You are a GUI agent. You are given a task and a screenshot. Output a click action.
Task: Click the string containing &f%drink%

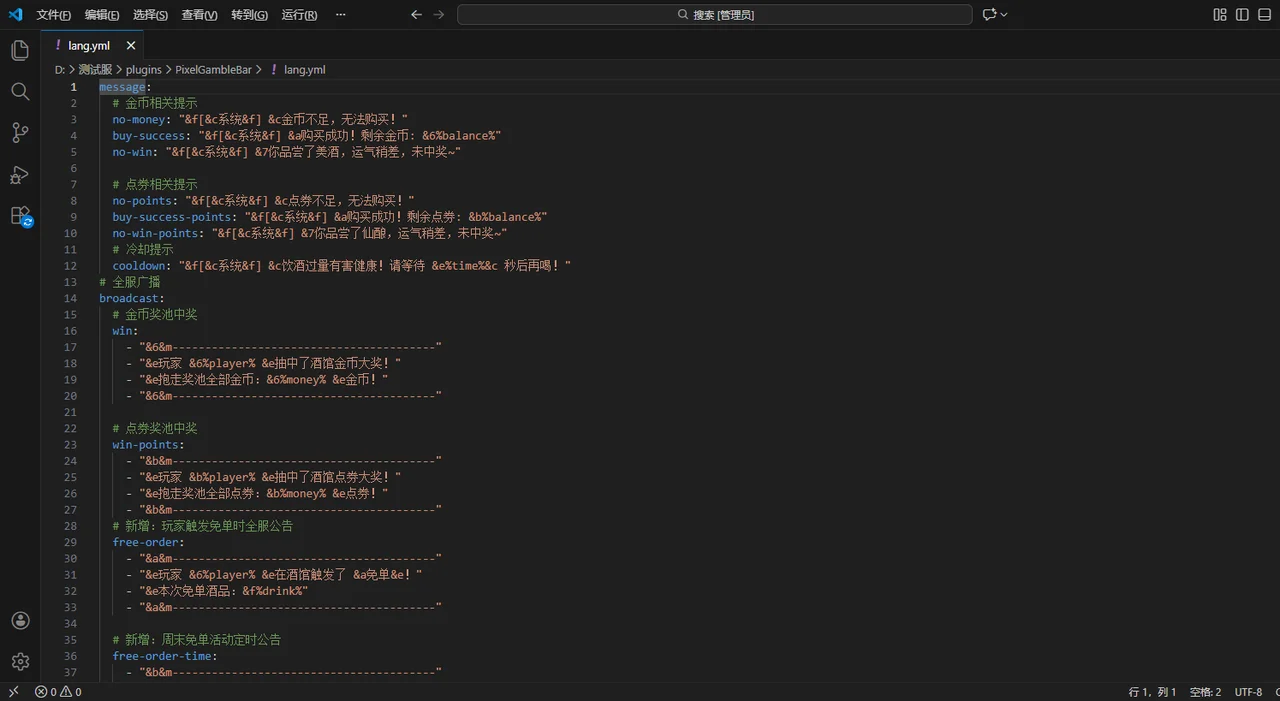pos(224,591)
